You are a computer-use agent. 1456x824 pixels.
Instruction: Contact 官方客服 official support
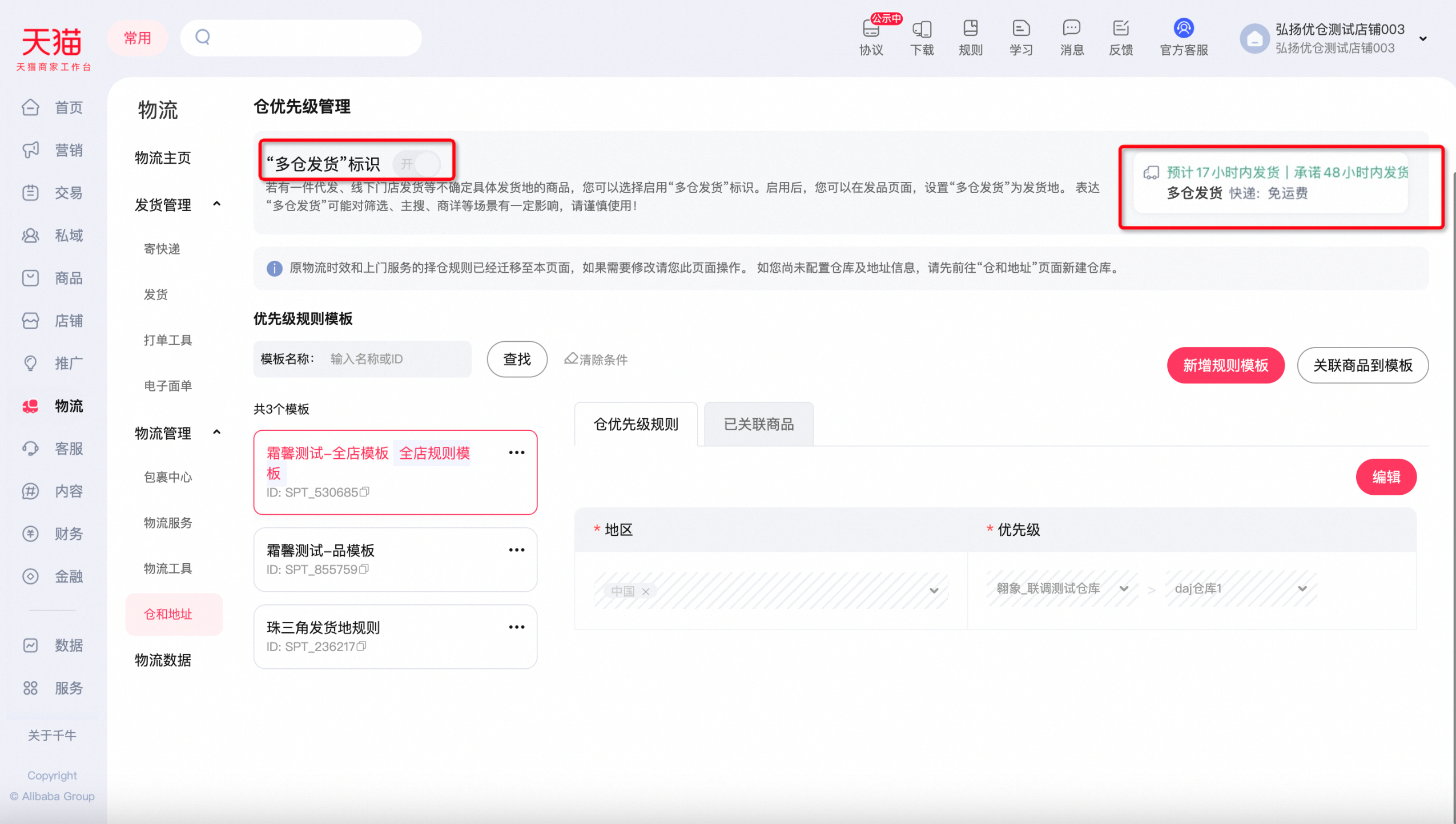tap(1184, 37)
